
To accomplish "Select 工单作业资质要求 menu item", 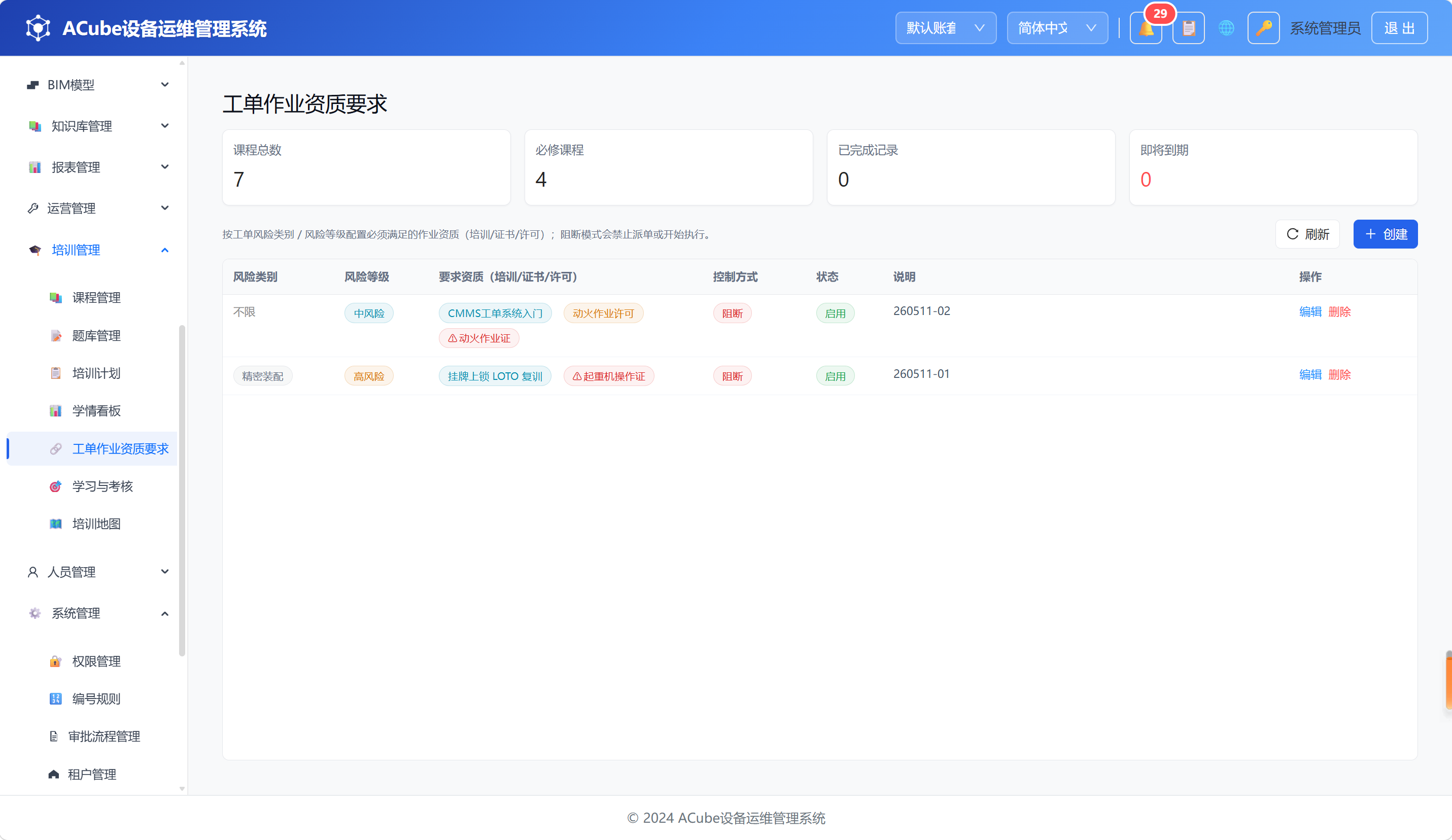I will tap(92, 448).
